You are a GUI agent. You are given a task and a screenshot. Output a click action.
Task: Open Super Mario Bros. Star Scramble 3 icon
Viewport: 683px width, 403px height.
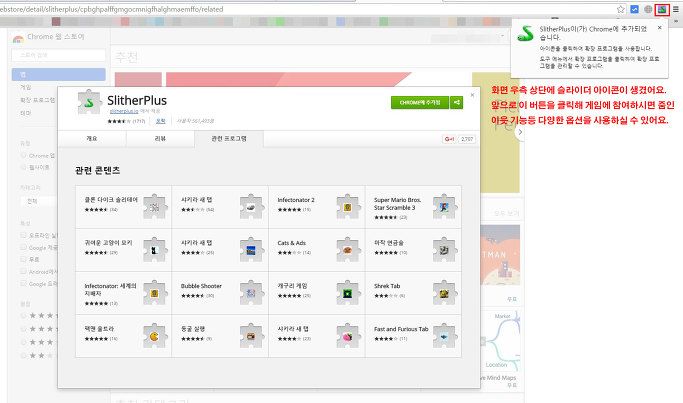click(x=444, y=207)
